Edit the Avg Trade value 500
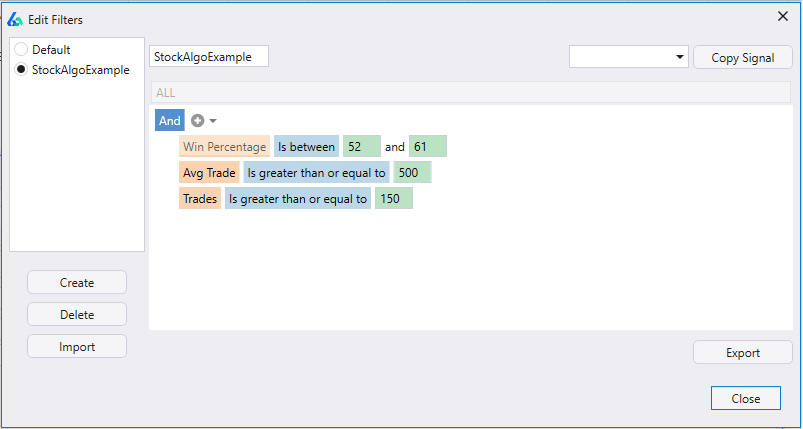 click(411, 173)
